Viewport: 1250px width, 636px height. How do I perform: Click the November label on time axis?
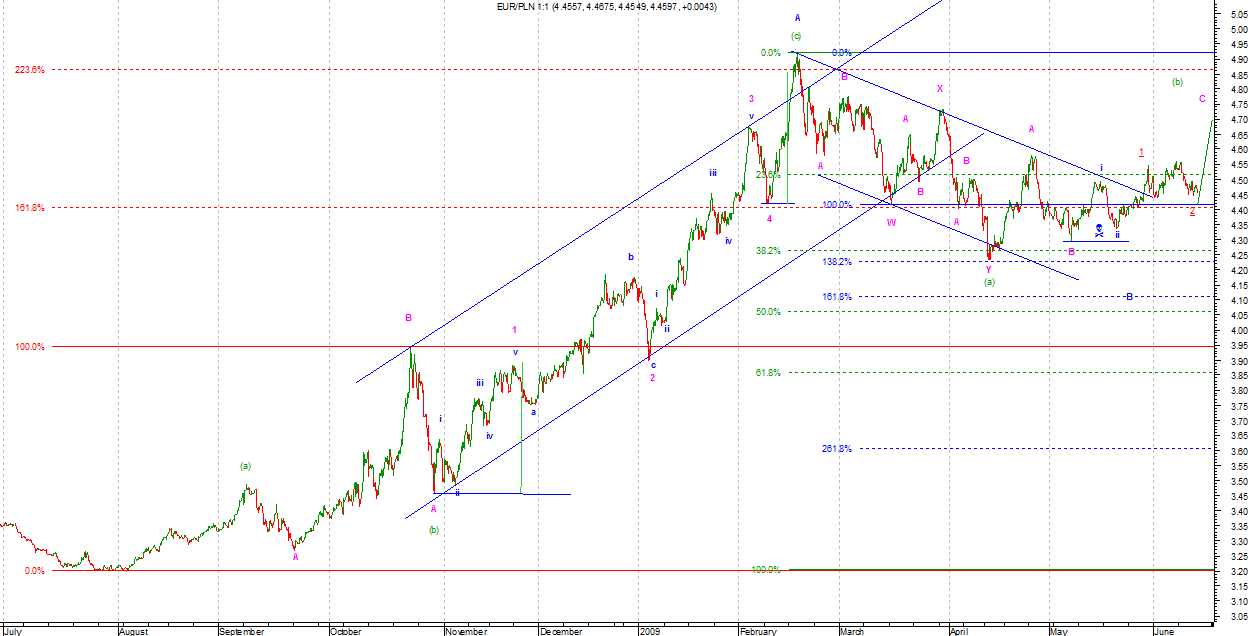tap(466, 632)
